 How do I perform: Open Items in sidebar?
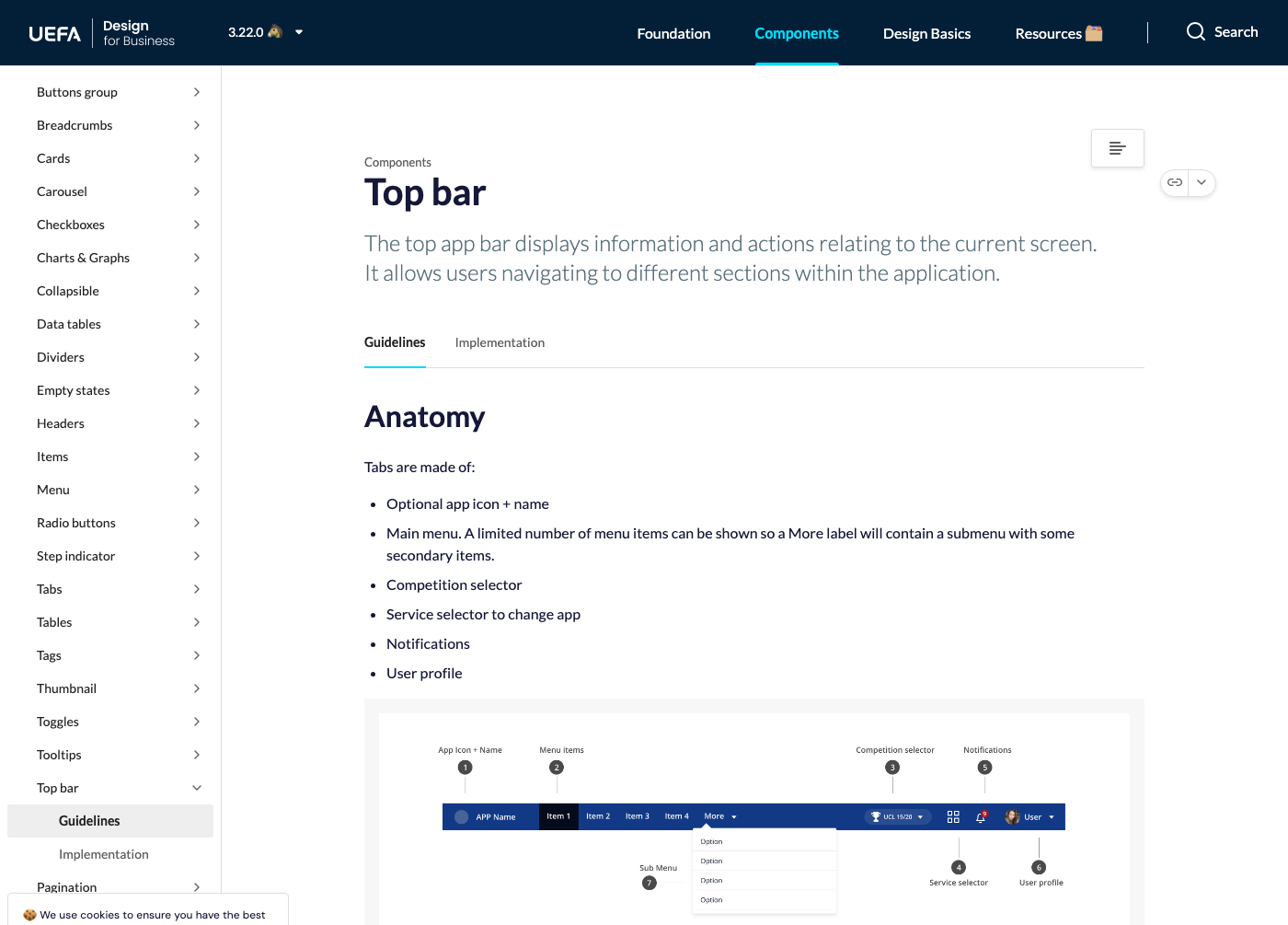52,457
